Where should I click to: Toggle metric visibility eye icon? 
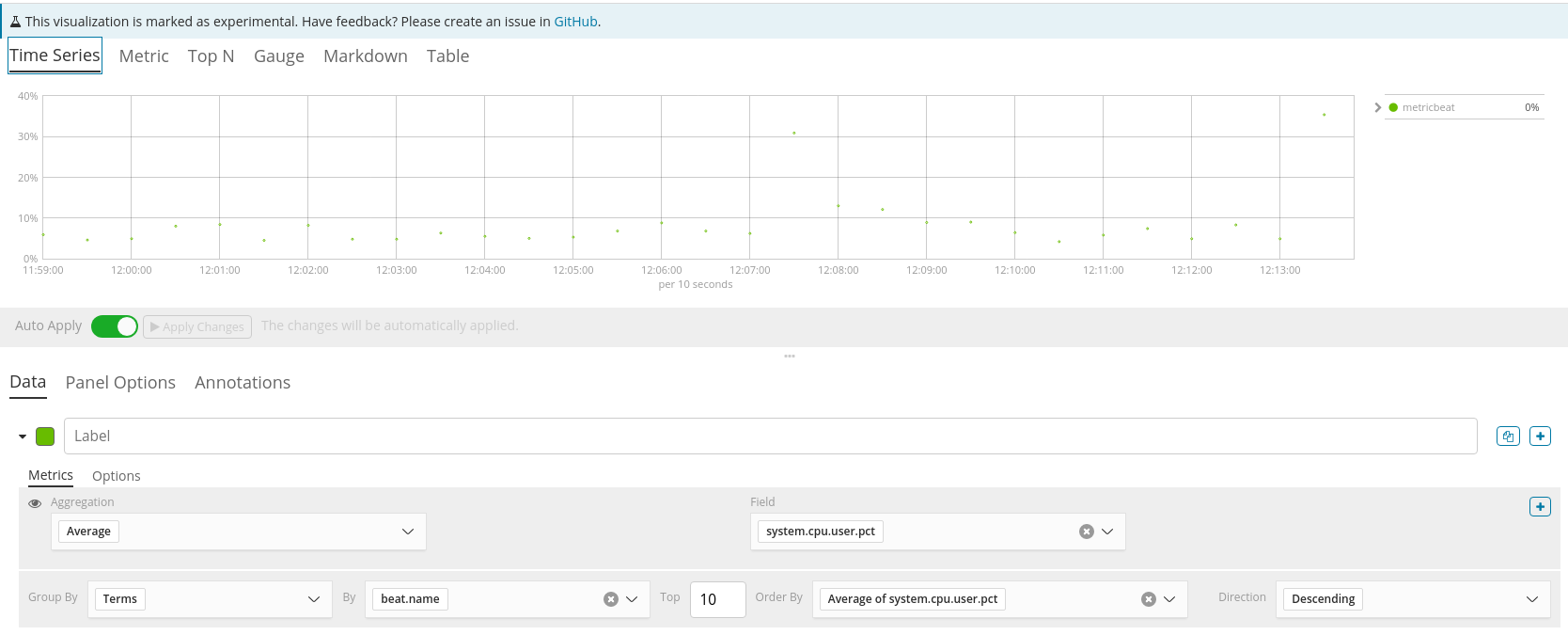[x=35, y=503]
